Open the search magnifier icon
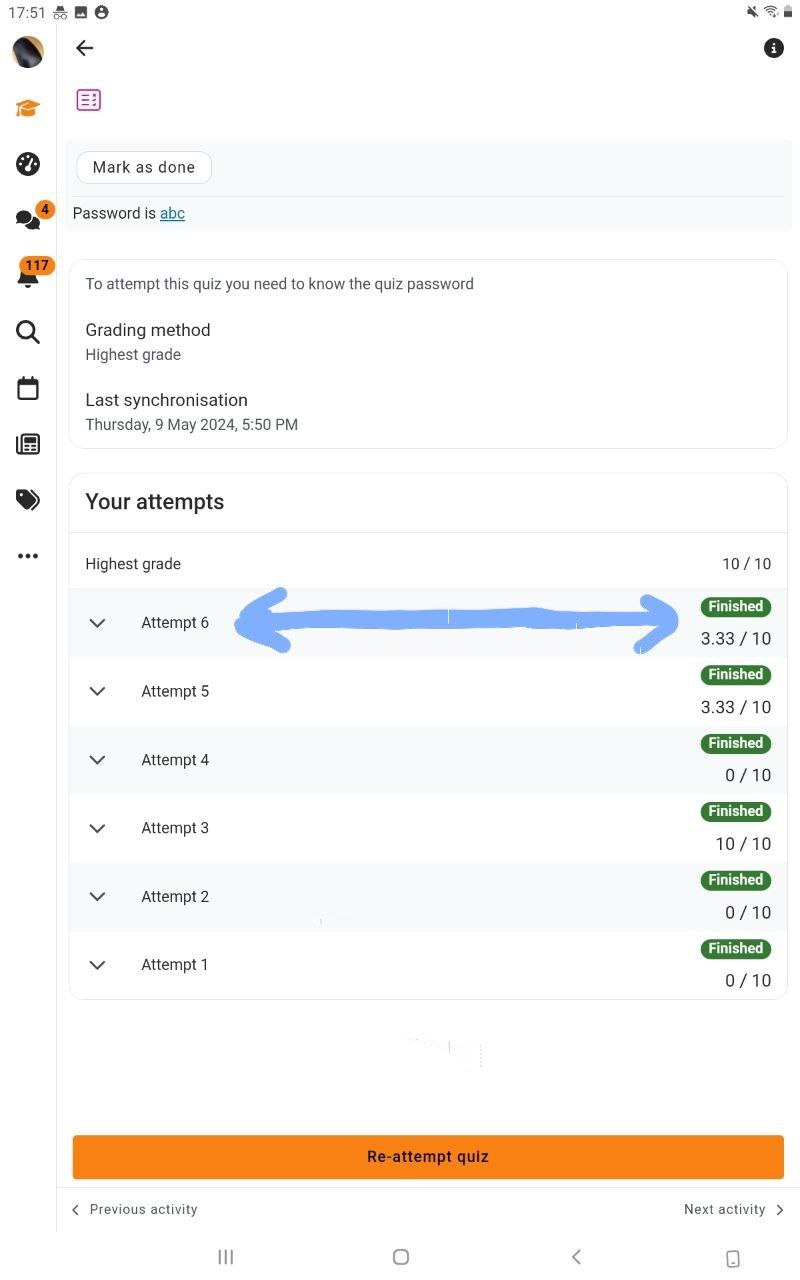800x1280 pixels. [28, 332]
